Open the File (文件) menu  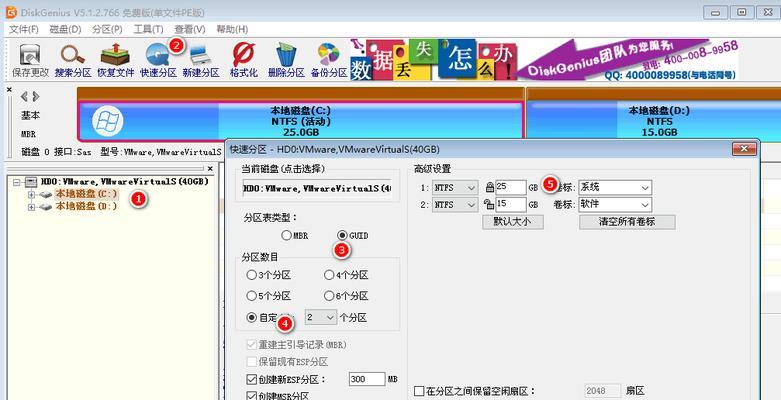(x=23, y=29)
